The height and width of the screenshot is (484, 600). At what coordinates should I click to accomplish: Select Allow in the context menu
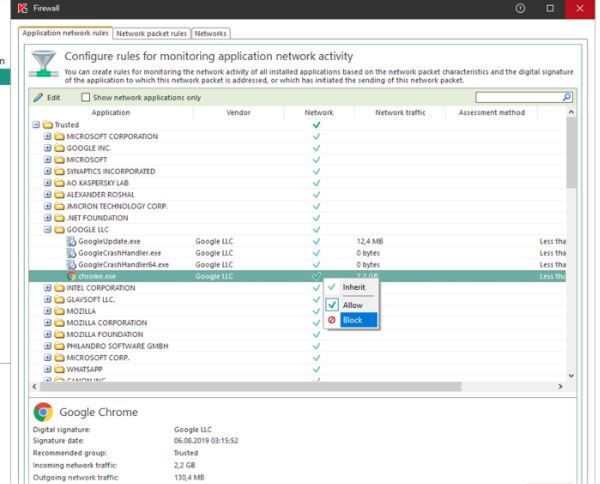pos(352,304)
